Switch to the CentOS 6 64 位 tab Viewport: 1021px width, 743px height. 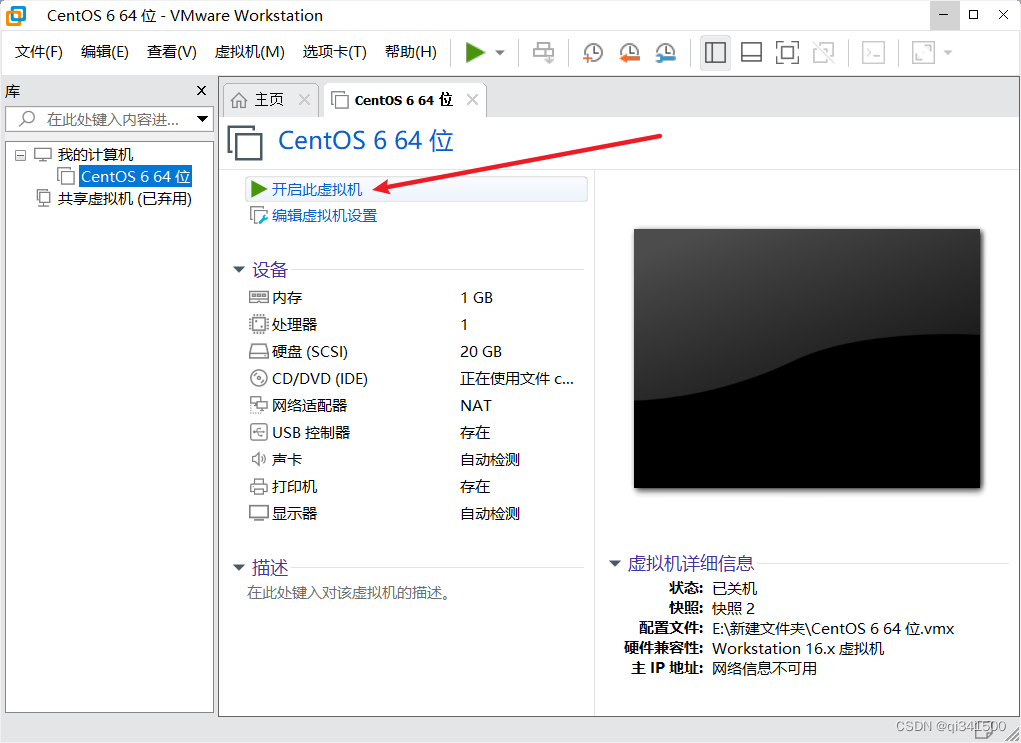tap(404, 100)
